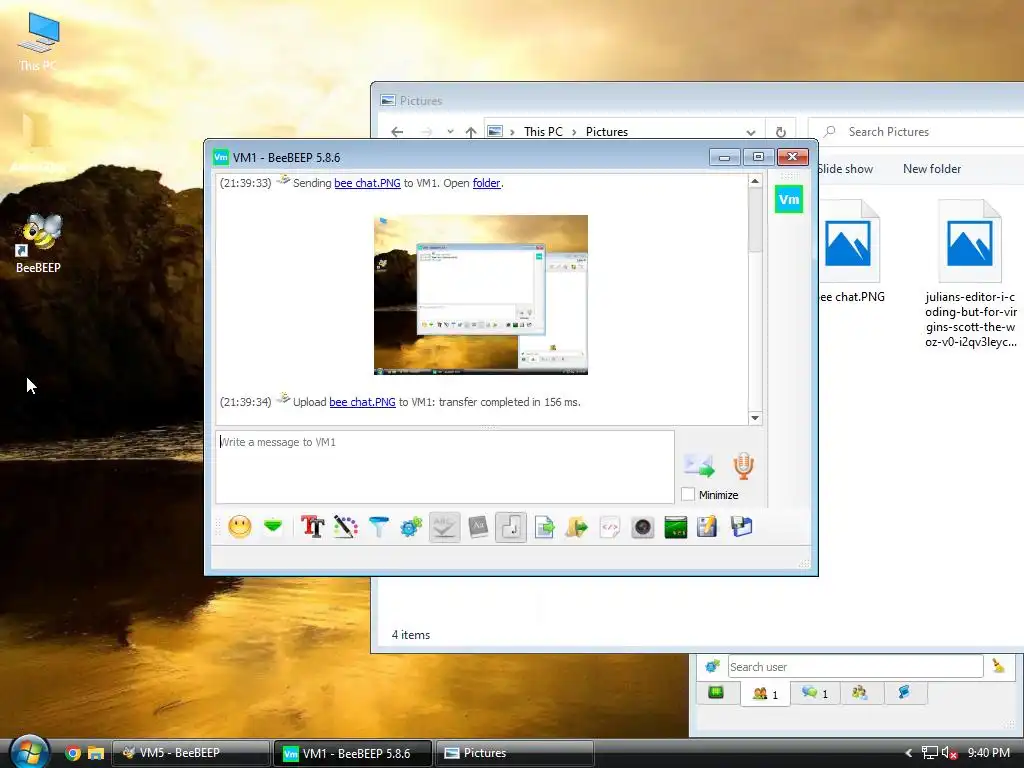Switch to VM5 - BeeBEEP taskbar button
Screen dimensions: 1024x768
click(x=191, y=753)
